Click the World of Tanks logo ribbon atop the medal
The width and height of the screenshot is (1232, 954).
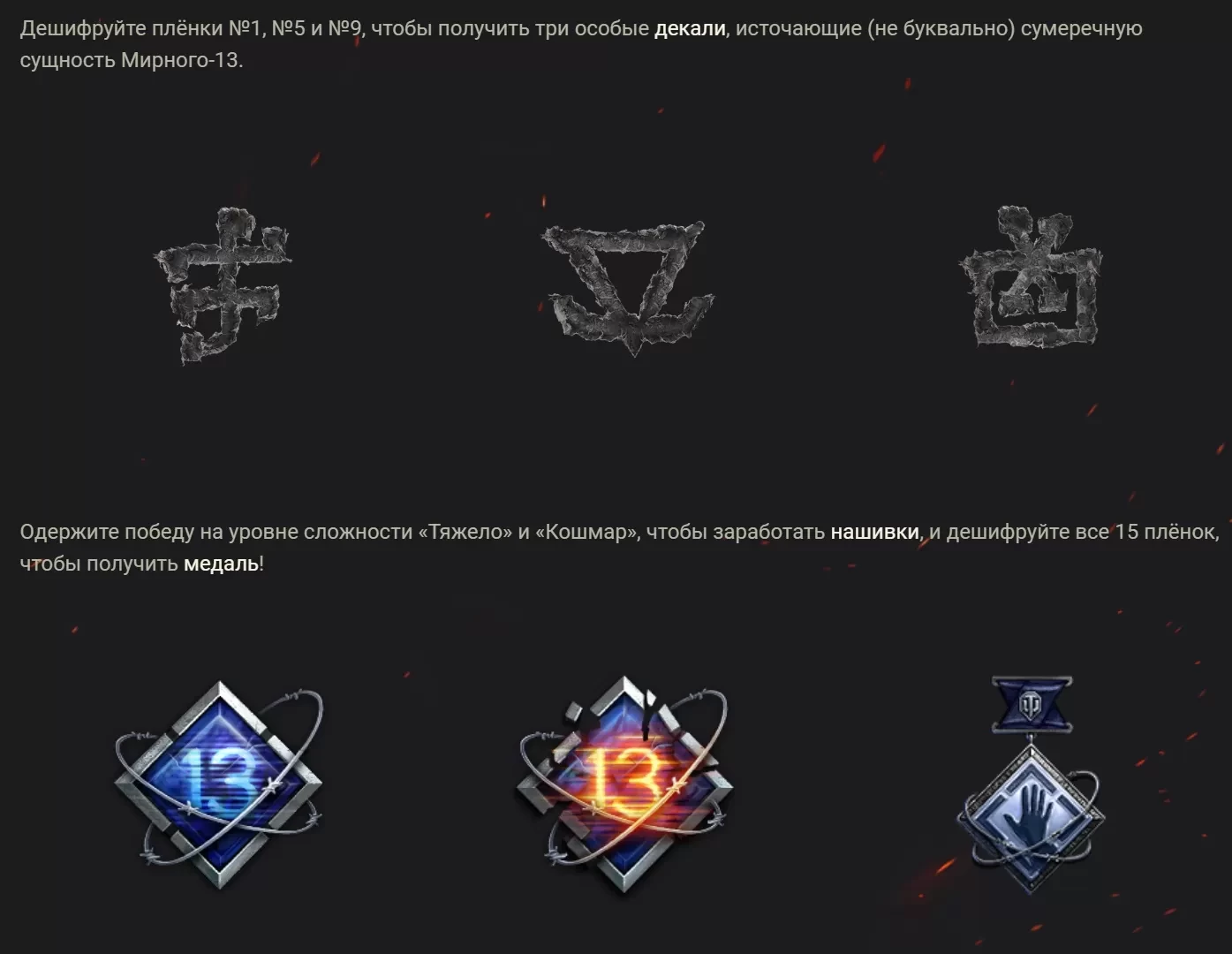pyautogui.click(x=1032, y=704)
